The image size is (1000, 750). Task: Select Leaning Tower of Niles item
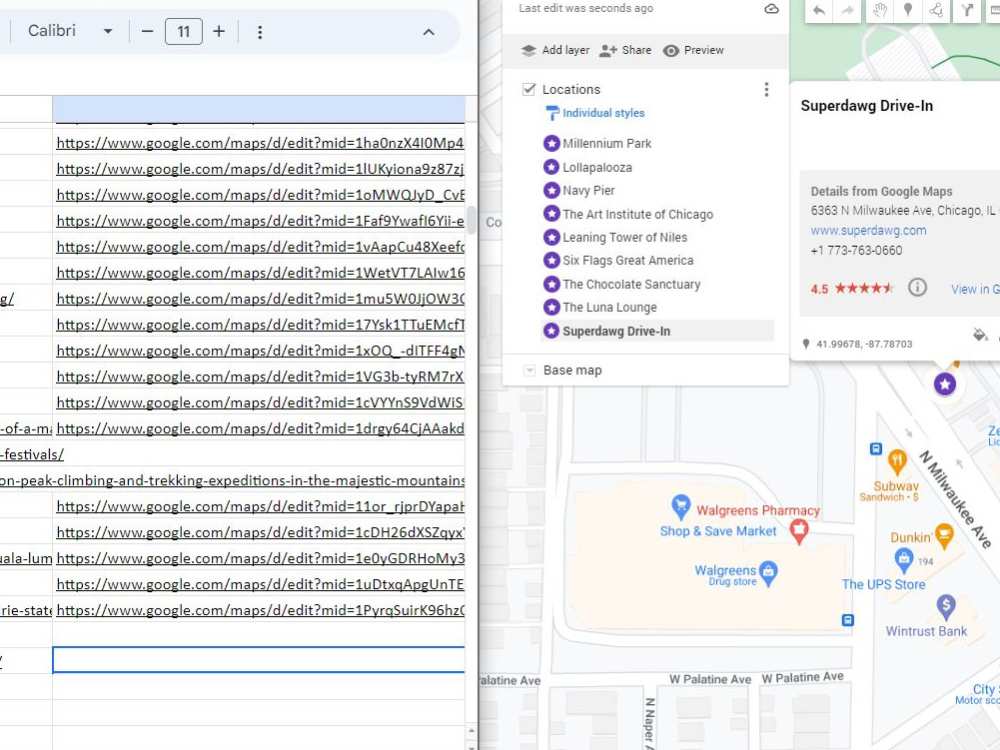[x=625, y=237]
